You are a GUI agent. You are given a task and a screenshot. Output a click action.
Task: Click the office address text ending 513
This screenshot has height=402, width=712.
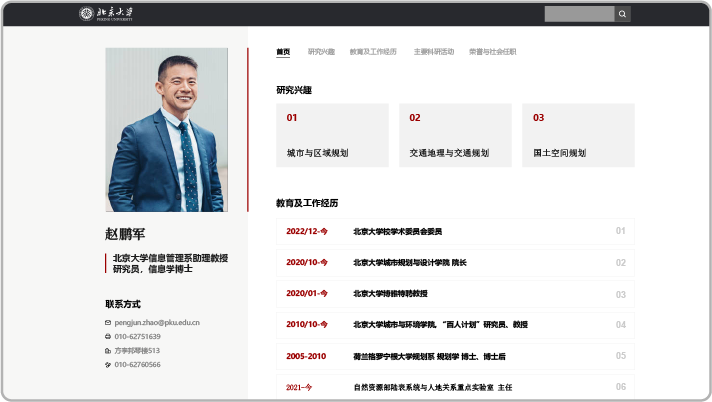137,351
